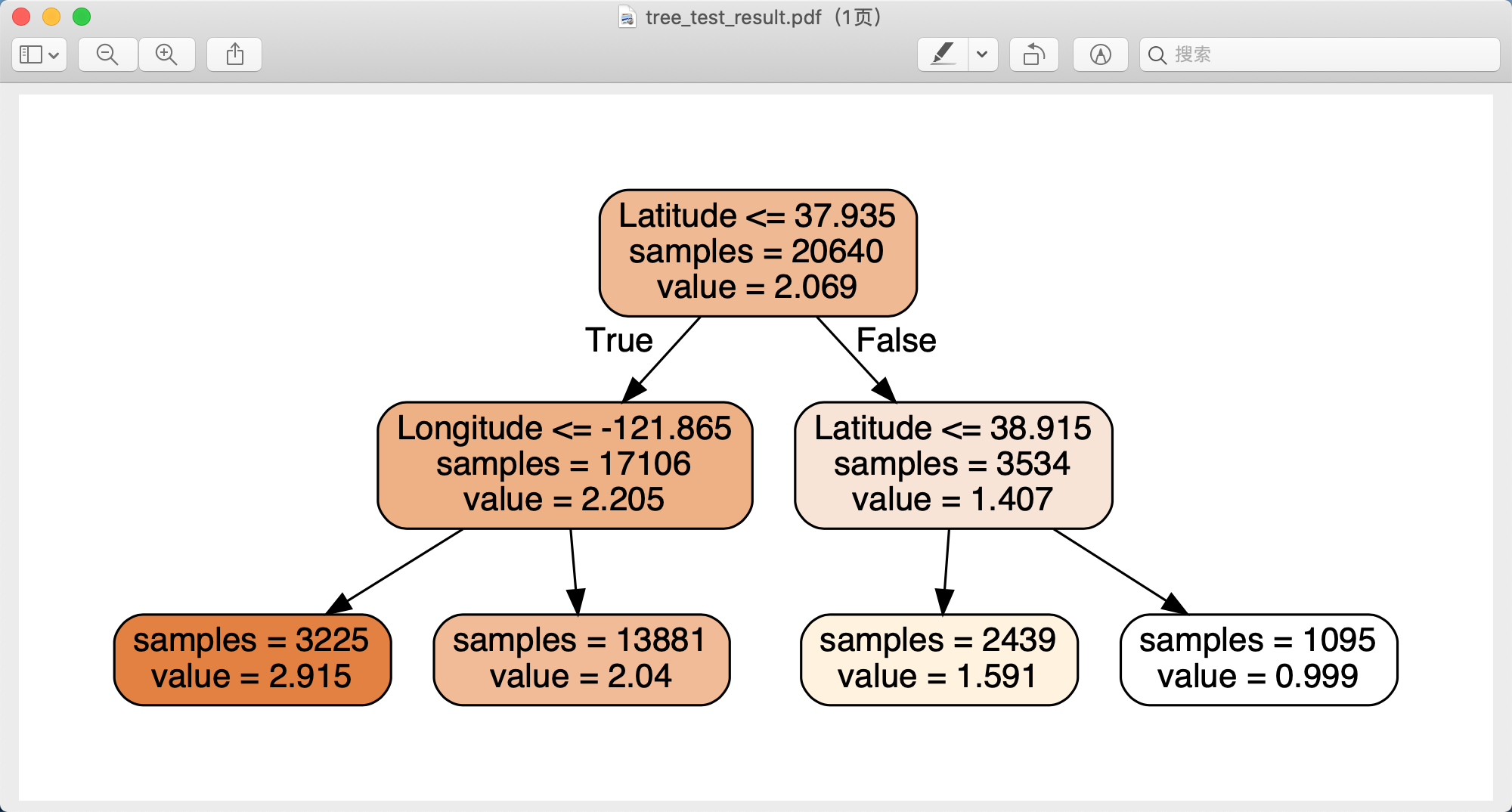
Task: Click the text 'samples = 17106'
Action: [x=563, y=464]
